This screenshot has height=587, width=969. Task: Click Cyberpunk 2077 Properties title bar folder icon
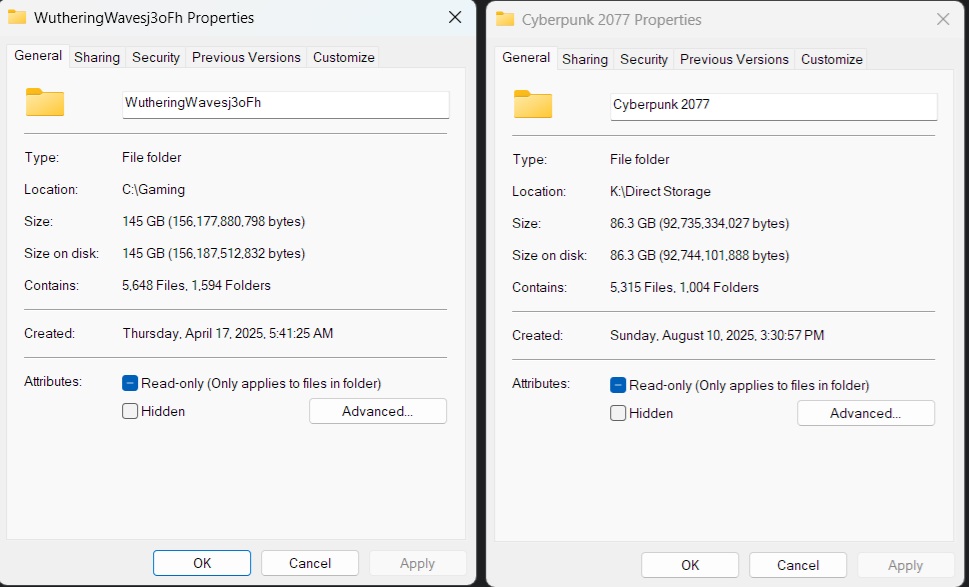click(505, 19)
